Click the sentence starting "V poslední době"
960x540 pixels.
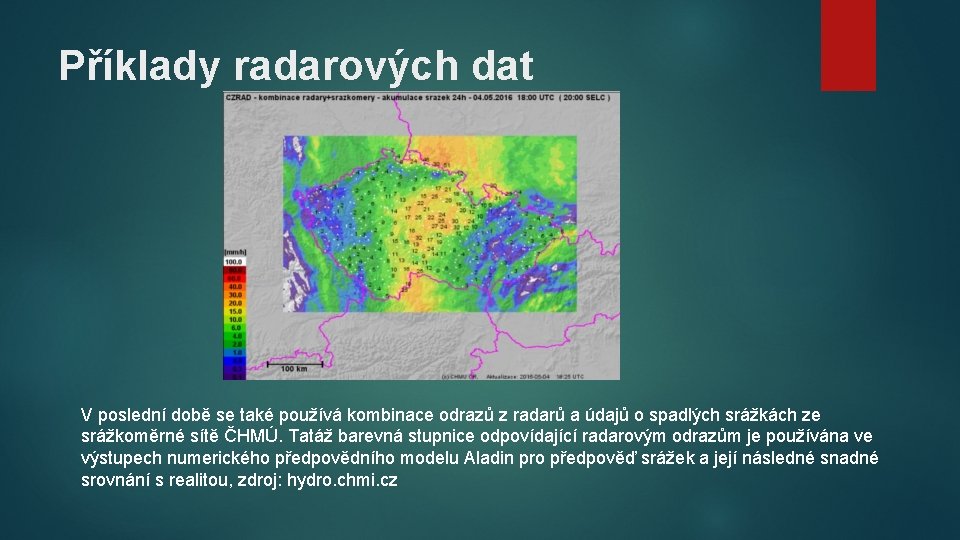click(480, 447)
